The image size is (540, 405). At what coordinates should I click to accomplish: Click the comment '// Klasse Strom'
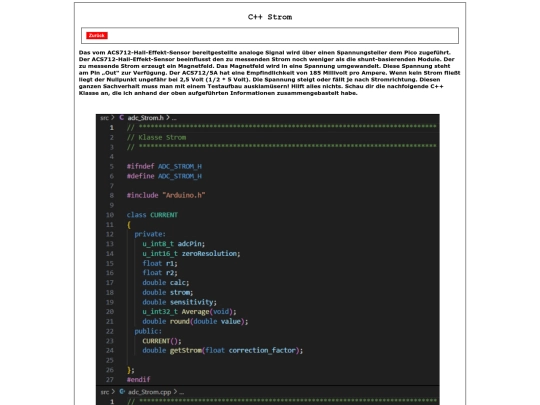tap(156, 137)
